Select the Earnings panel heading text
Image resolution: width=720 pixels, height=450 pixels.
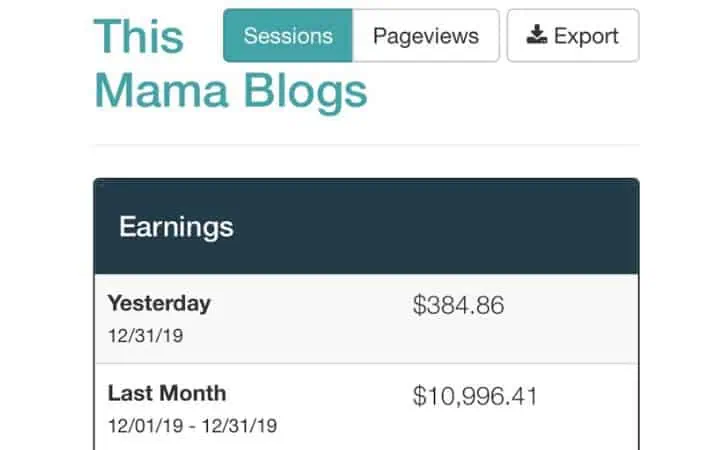(176, 226)
